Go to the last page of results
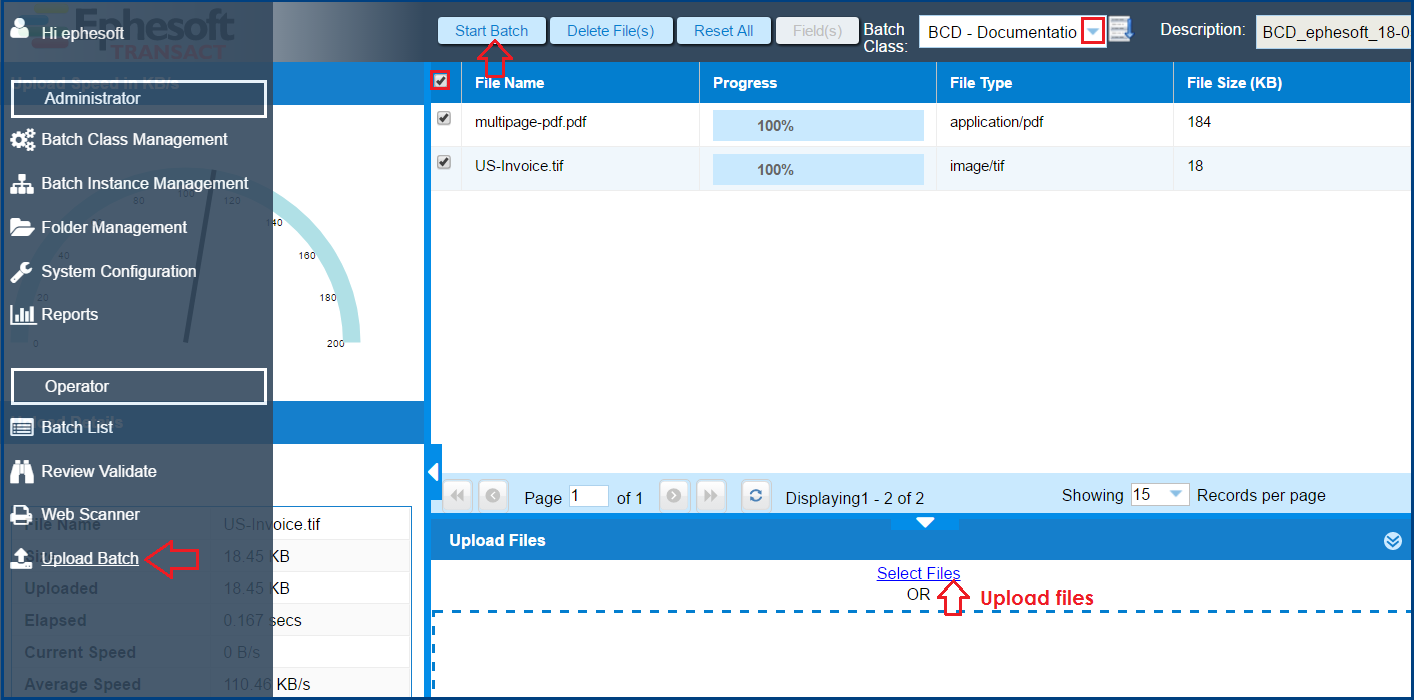Image resolution: width=1414 pixels, height=700 pixels. [x=711, y=495]
